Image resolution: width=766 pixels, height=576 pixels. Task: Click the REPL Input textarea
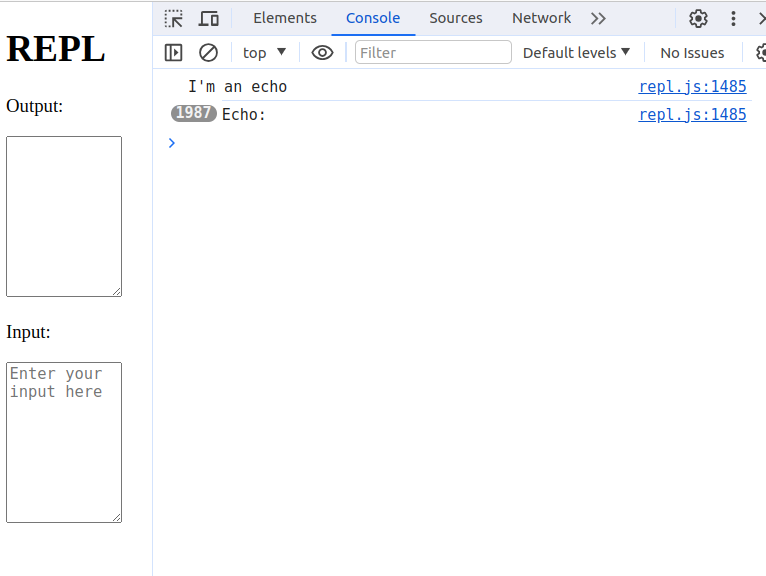[x=64, y=442]
